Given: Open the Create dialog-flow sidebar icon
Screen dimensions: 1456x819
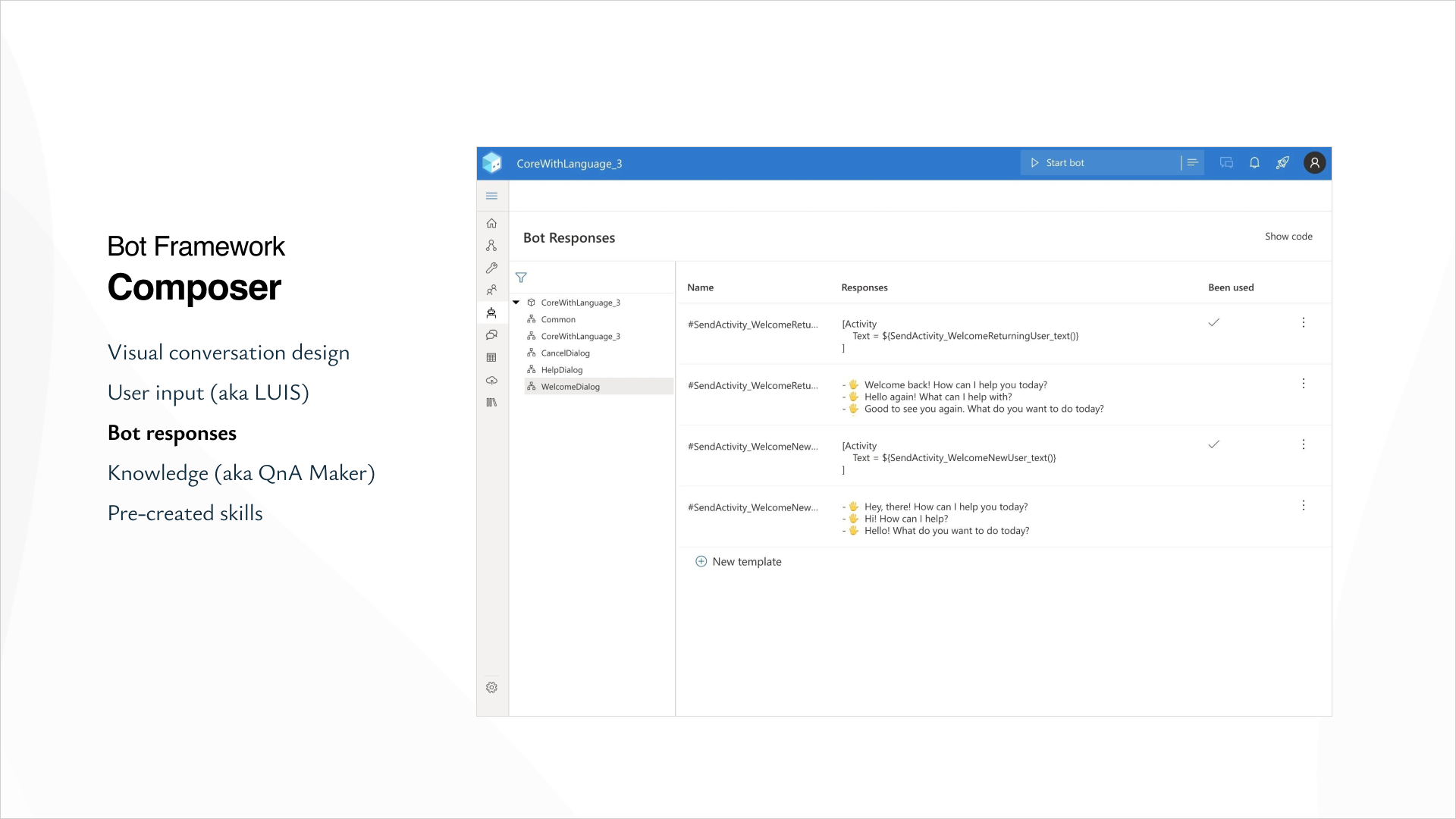Looking at the screenshot, I should 491,246.
